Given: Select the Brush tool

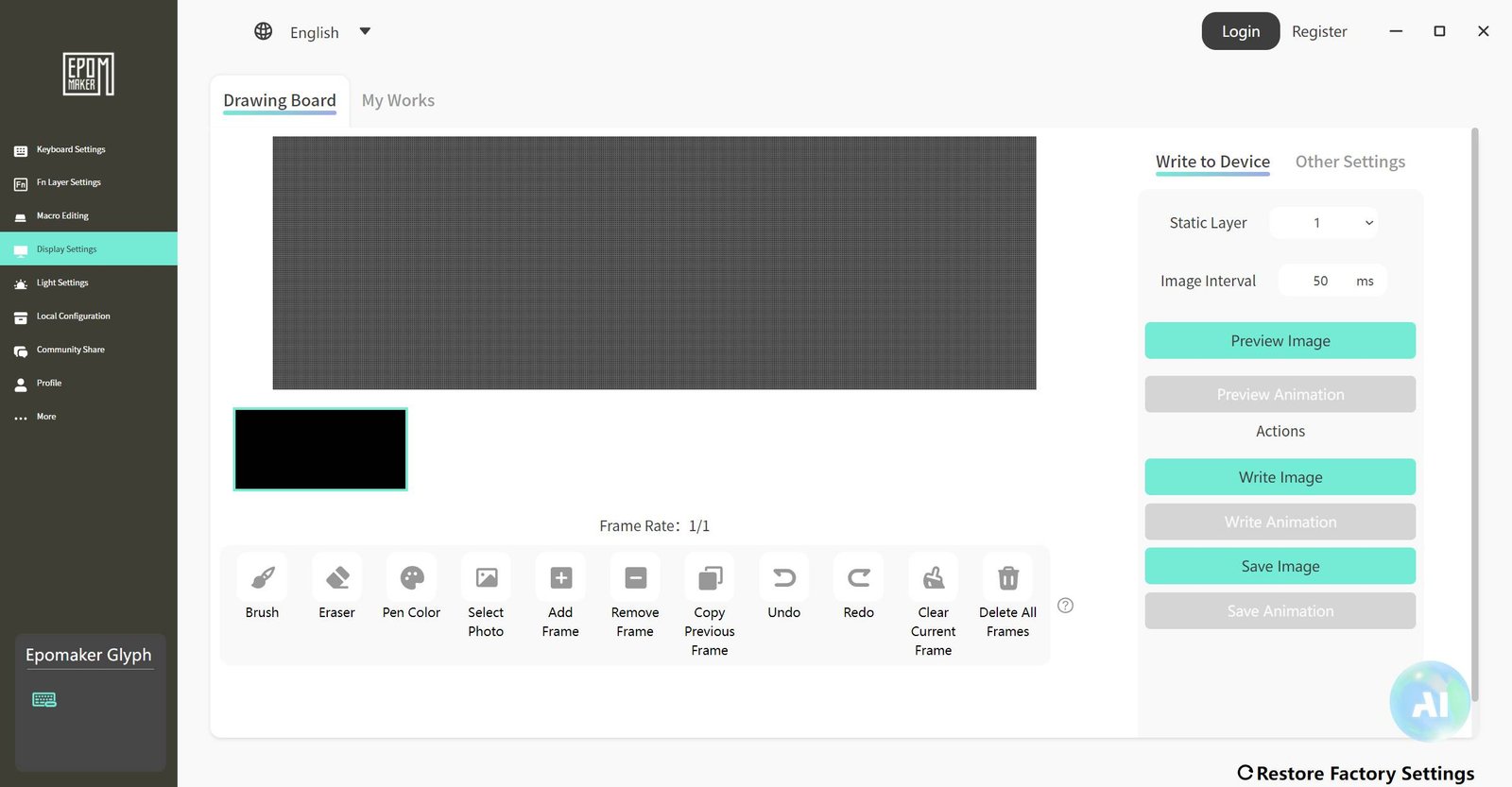Looking at the screenshot, I should (x=263, y=577).
